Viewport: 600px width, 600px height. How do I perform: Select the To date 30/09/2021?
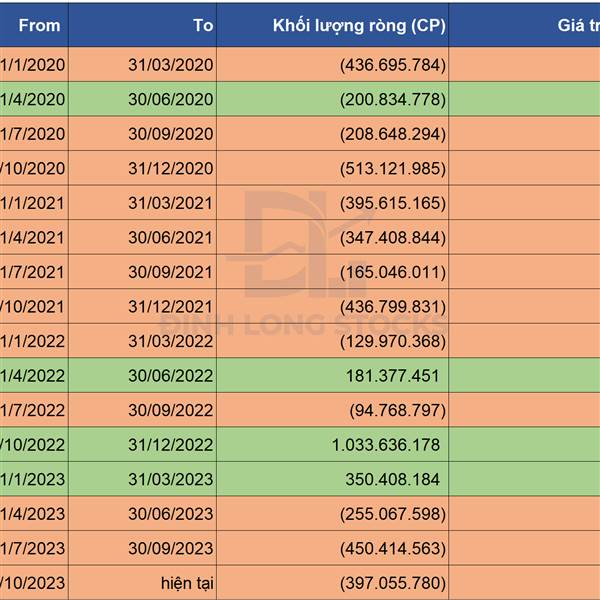143,272
